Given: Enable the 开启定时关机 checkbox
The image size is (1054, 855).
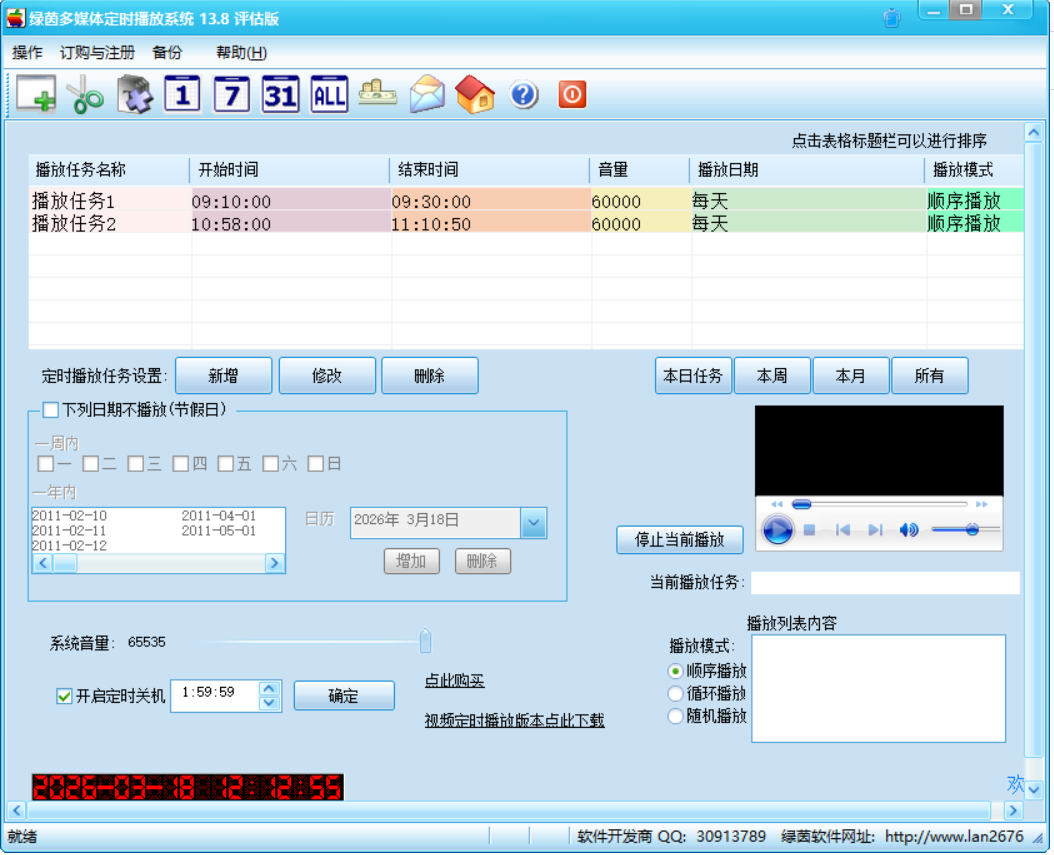Looking at the screenshot, I should [63, 696].
